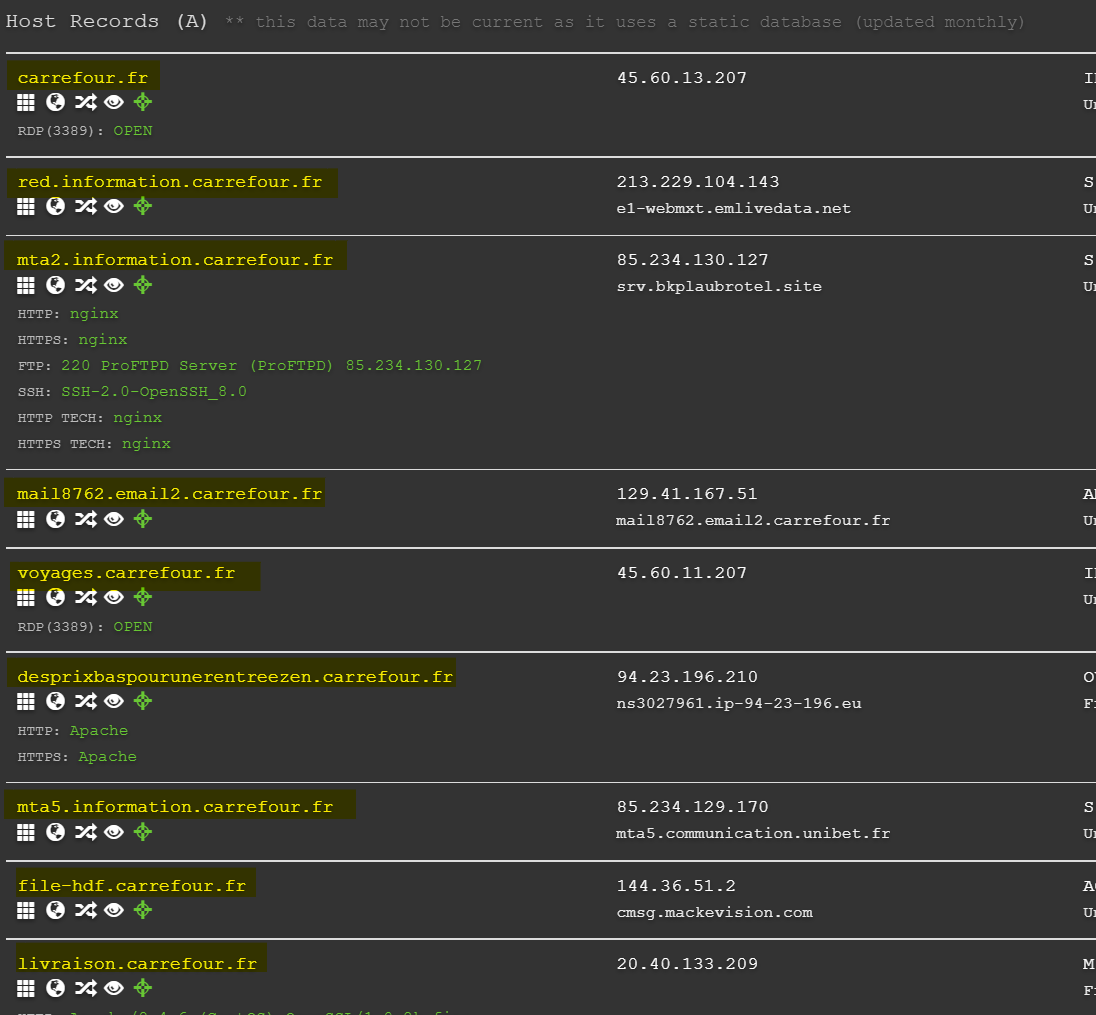Click reverse DNS ns3027961.ip-94-23-196.eu
The width and height of the screenshot is (1096, 1015).
click(x=739, y=703)
